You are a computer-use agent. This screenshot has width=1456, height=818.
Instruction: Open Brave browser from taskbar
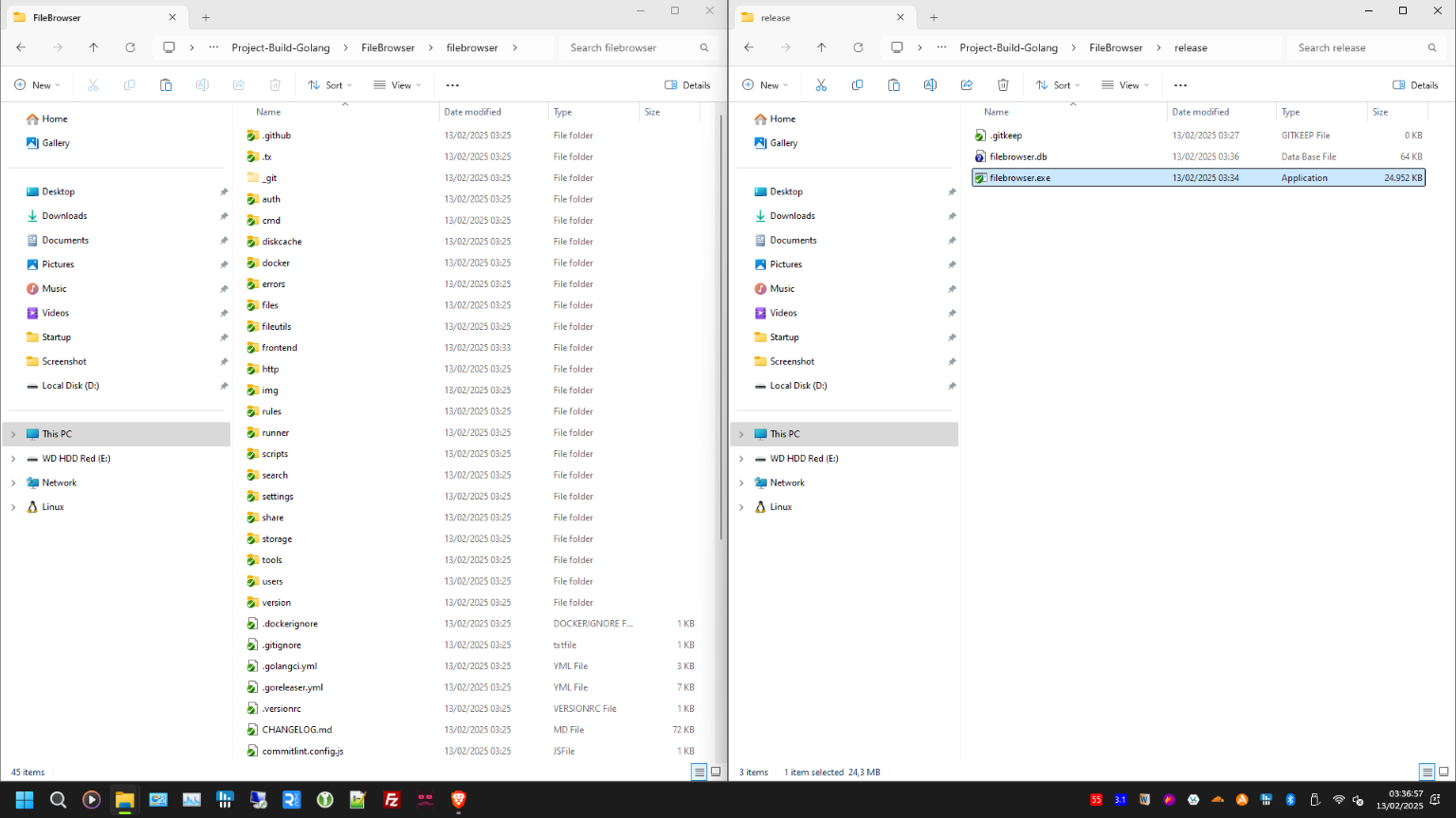tap(459, 800)
